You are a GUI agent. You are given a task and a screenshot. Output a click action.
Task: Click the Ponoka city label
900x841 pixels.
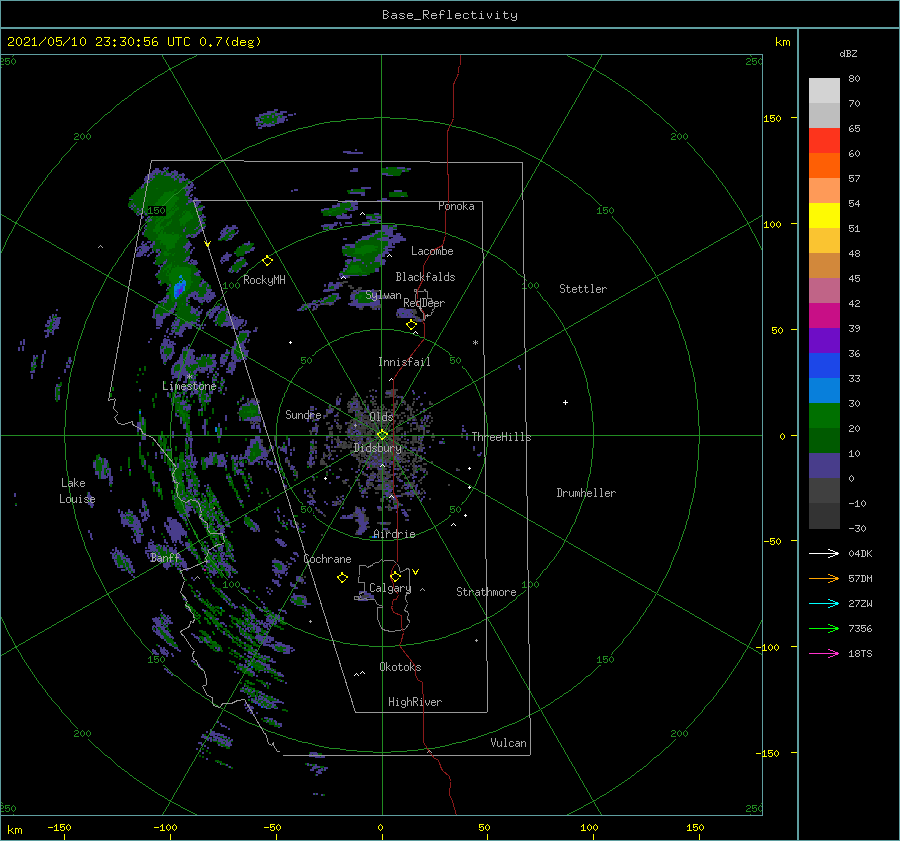[456, 206]
